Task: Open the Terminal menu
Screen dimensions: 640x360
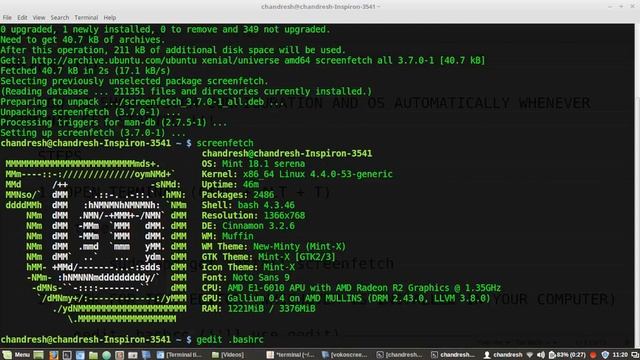Action: (x=86, y=18)
